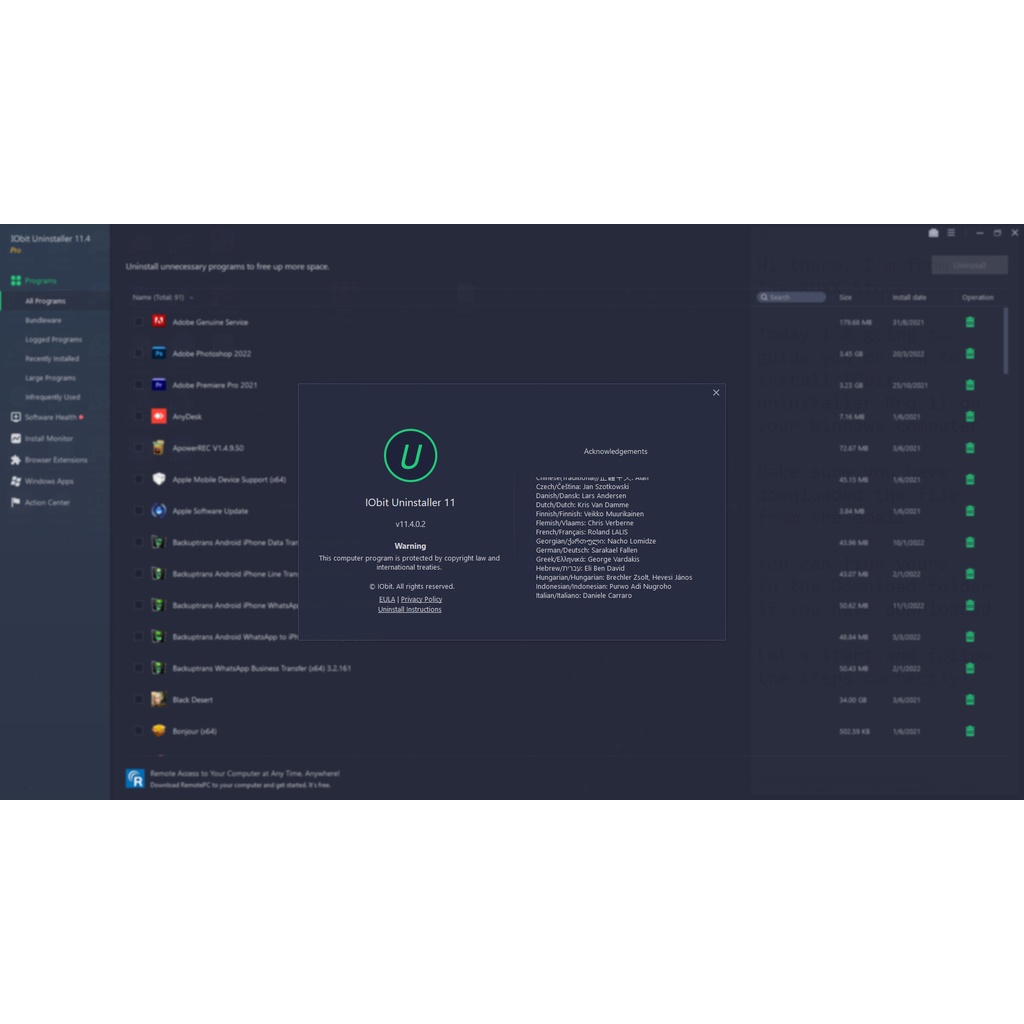Click the Programs grid icon in sidebar
This screenshot has width=1024, height=1024.
[x=16, y=281]
